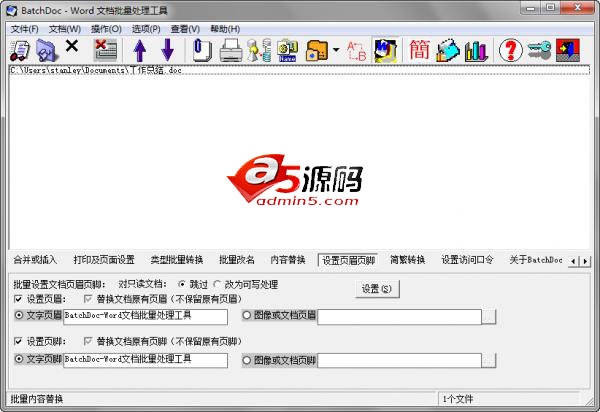Click the blue tag toolbar icon right of 簡

(448, 50)
